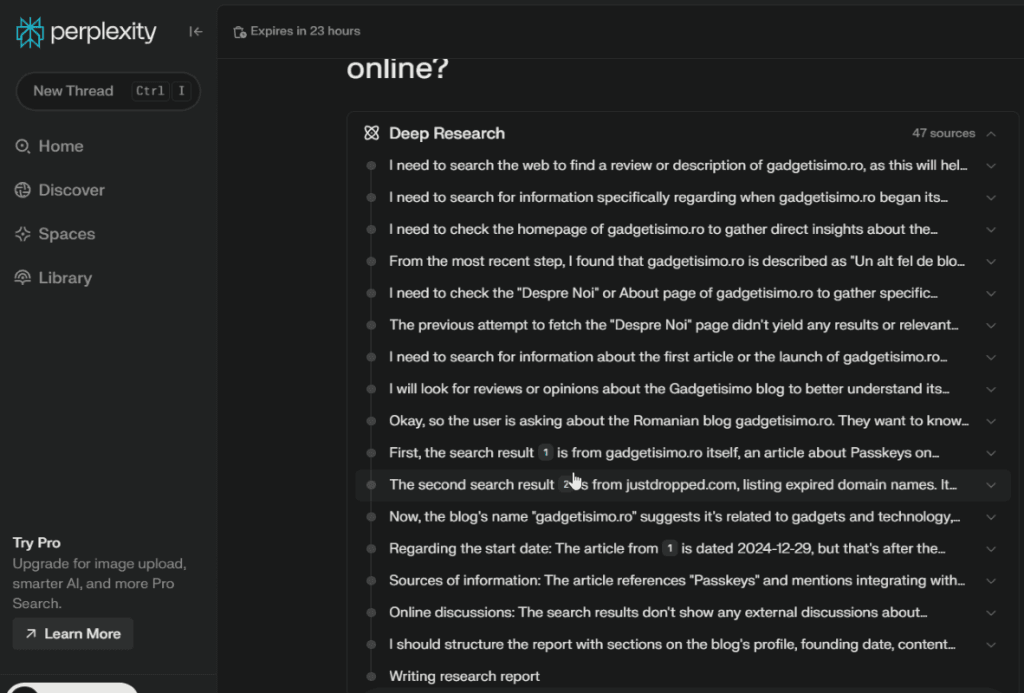Expand step 'The second search result'
The width and height of the screenshot is (1024, 693).
(x=991, y=485)
